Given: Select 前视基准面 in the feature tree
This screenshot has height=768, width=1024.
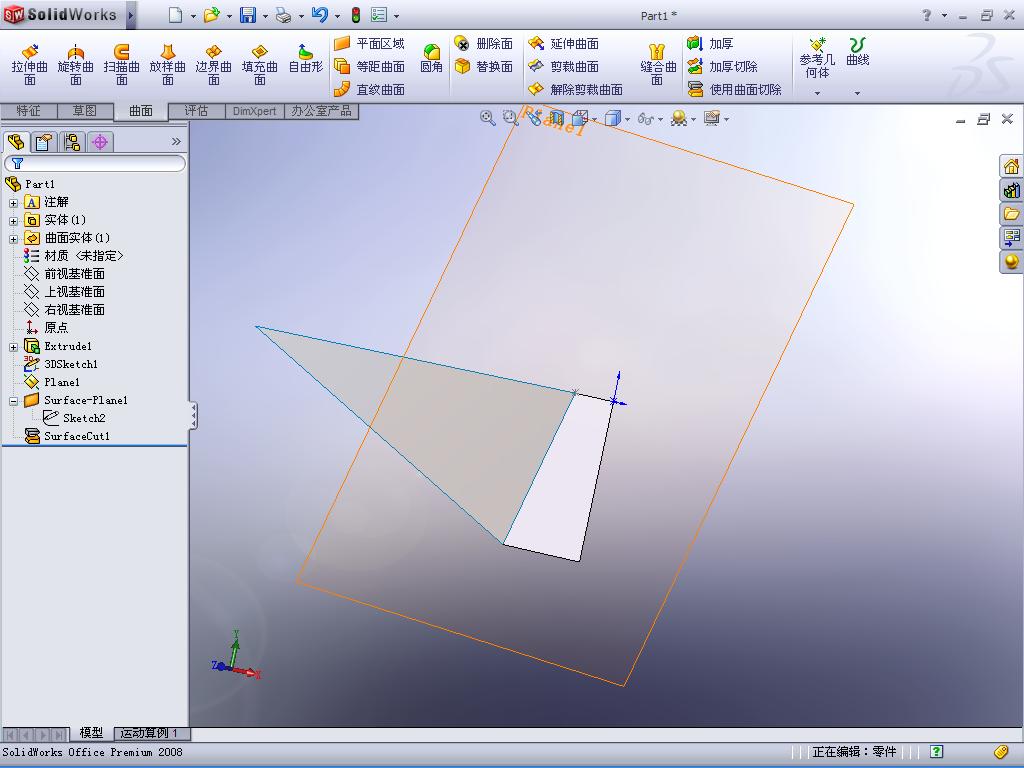Looking at the screenshot, I should (x=64, y=274).
